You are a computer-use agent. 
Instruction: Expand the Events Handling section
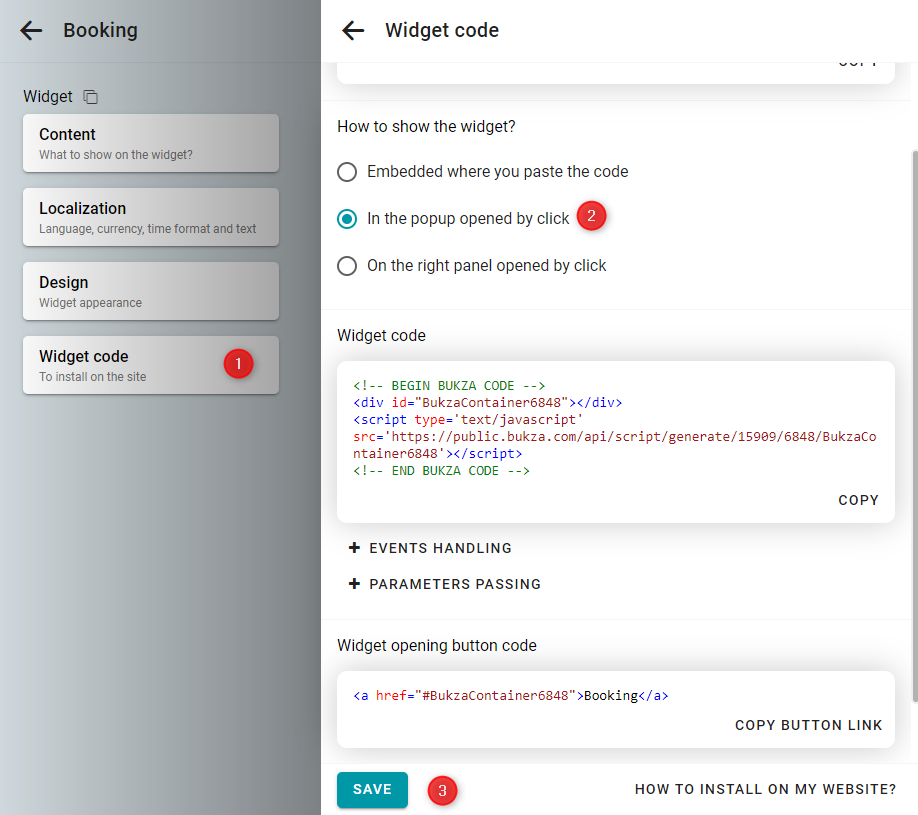pyautogui.click(x=430, y=548)
